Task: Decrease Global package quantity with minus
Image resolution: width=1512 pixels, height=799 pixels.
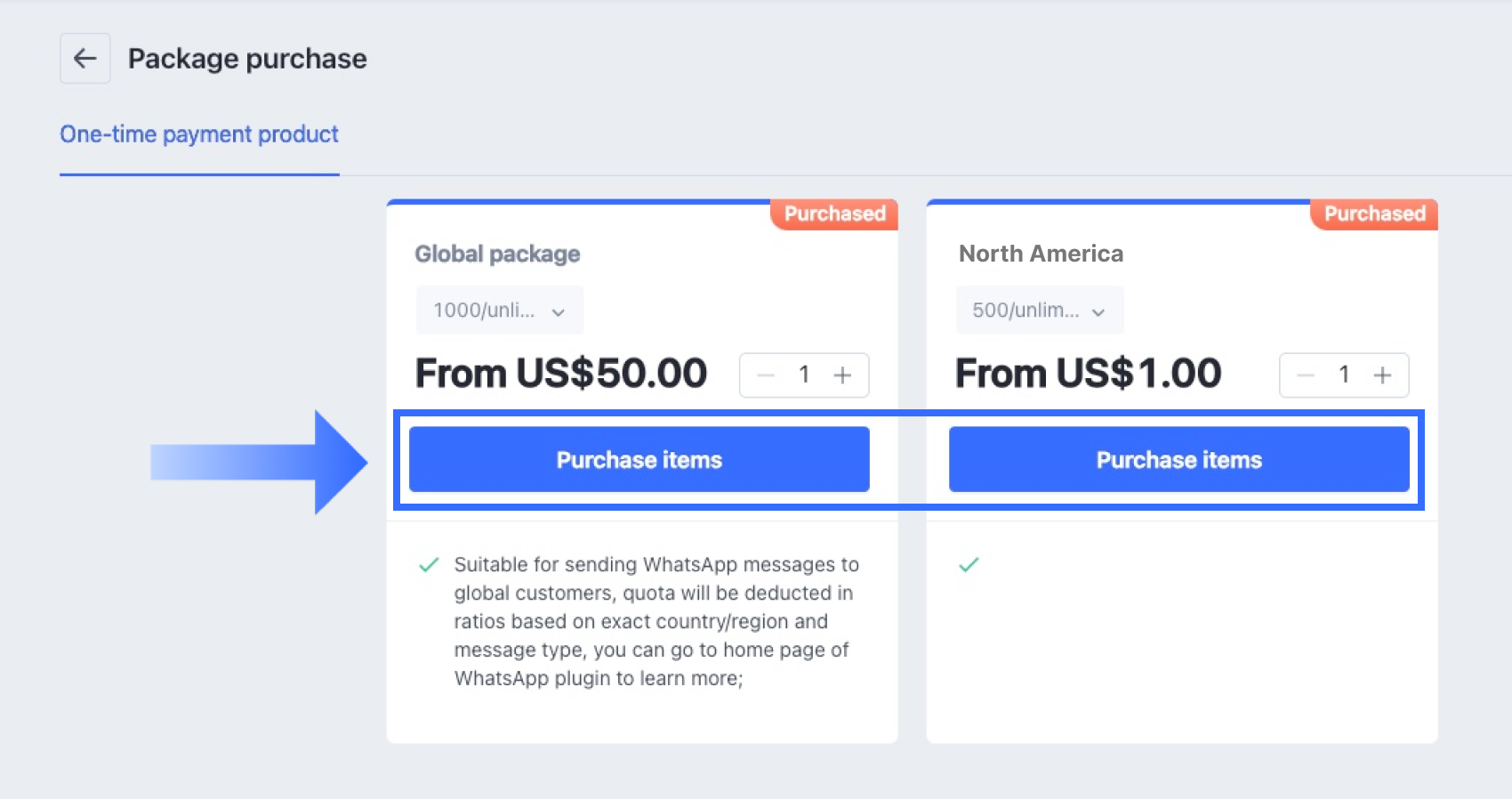Action: pyautogui.click(x=766, y=375)
